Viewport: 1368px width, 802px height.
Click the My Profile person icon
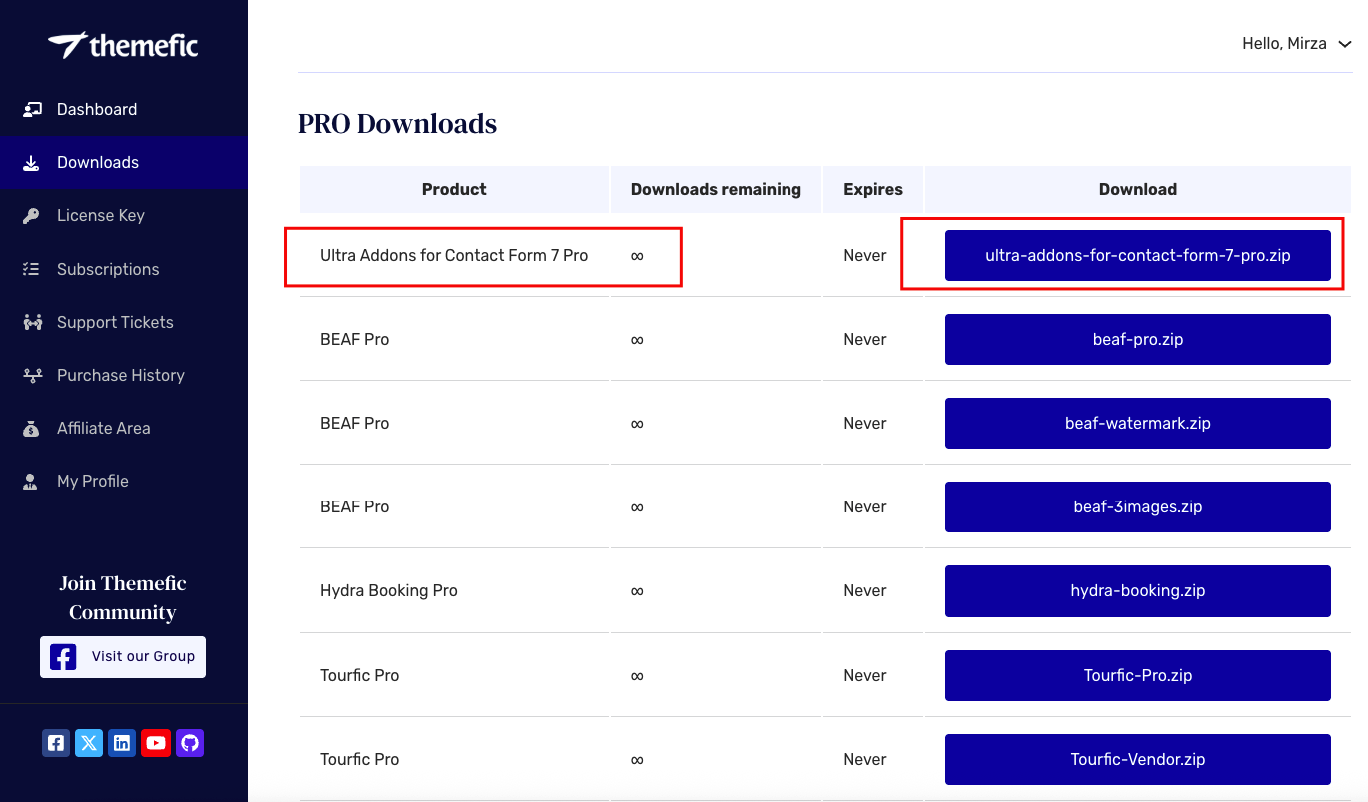32,481
